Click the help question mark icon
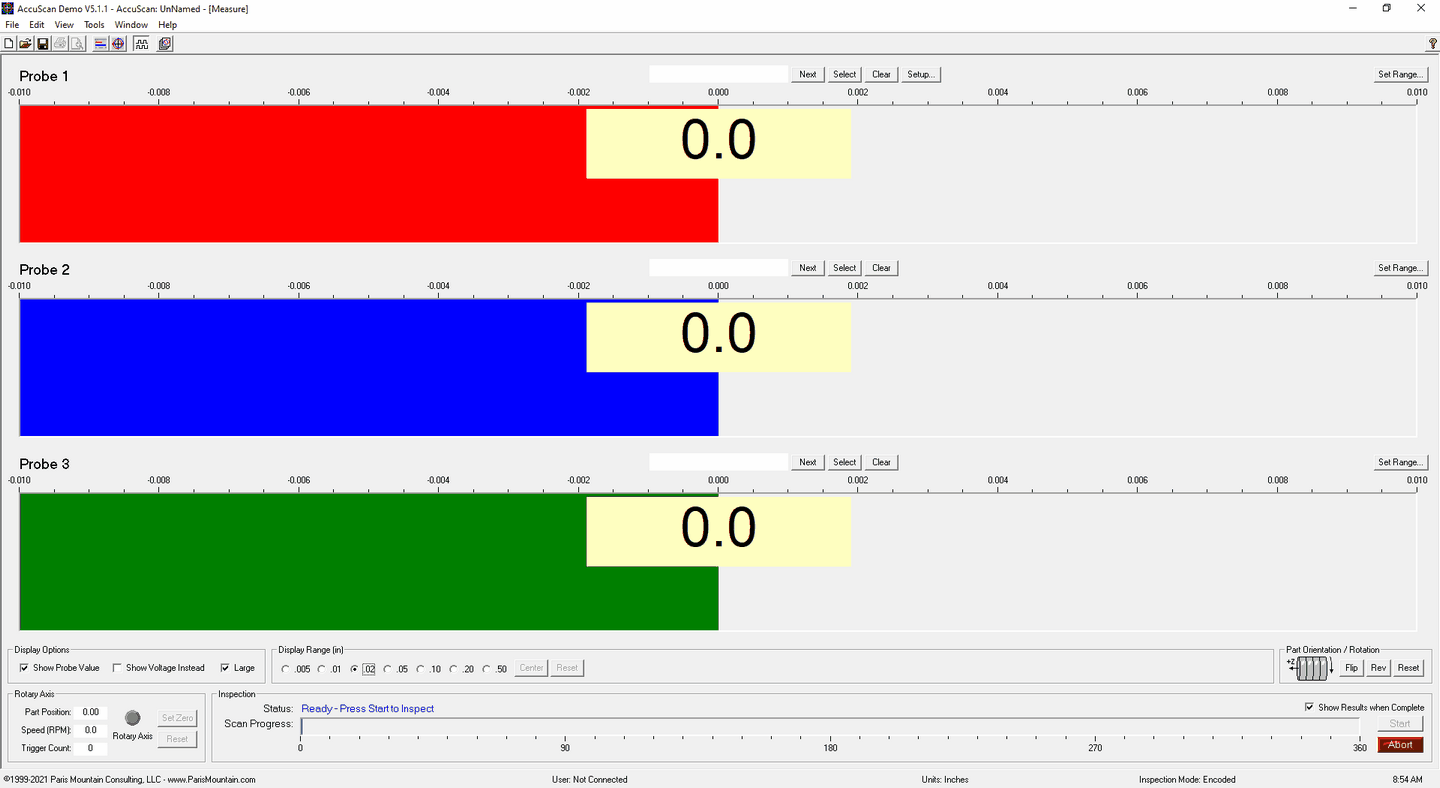The width and height of the screenshot is (1440, 788). [x=1432, y=44]
